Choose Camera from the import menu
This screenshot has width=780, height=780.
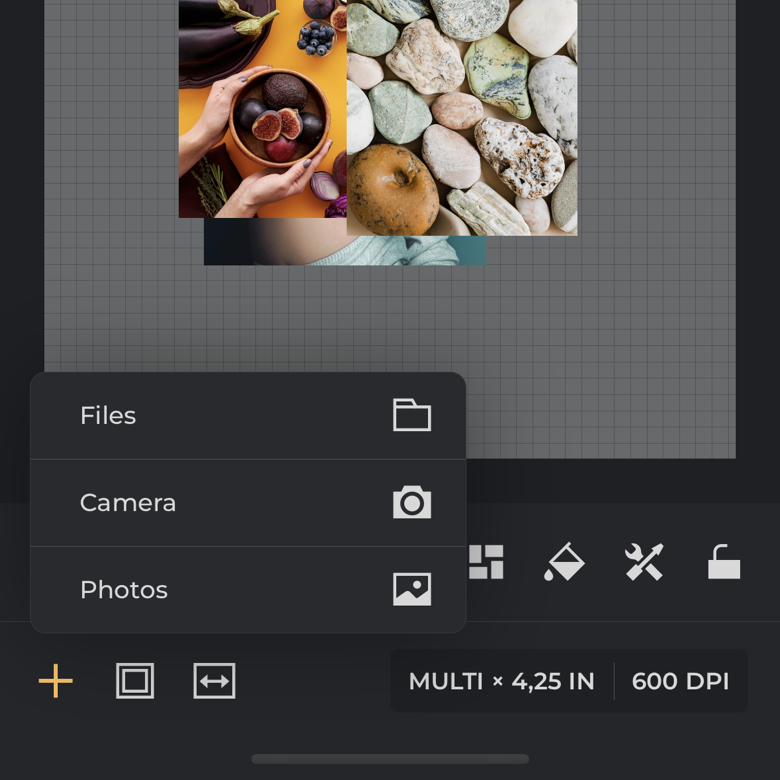(x=128, y=502)
